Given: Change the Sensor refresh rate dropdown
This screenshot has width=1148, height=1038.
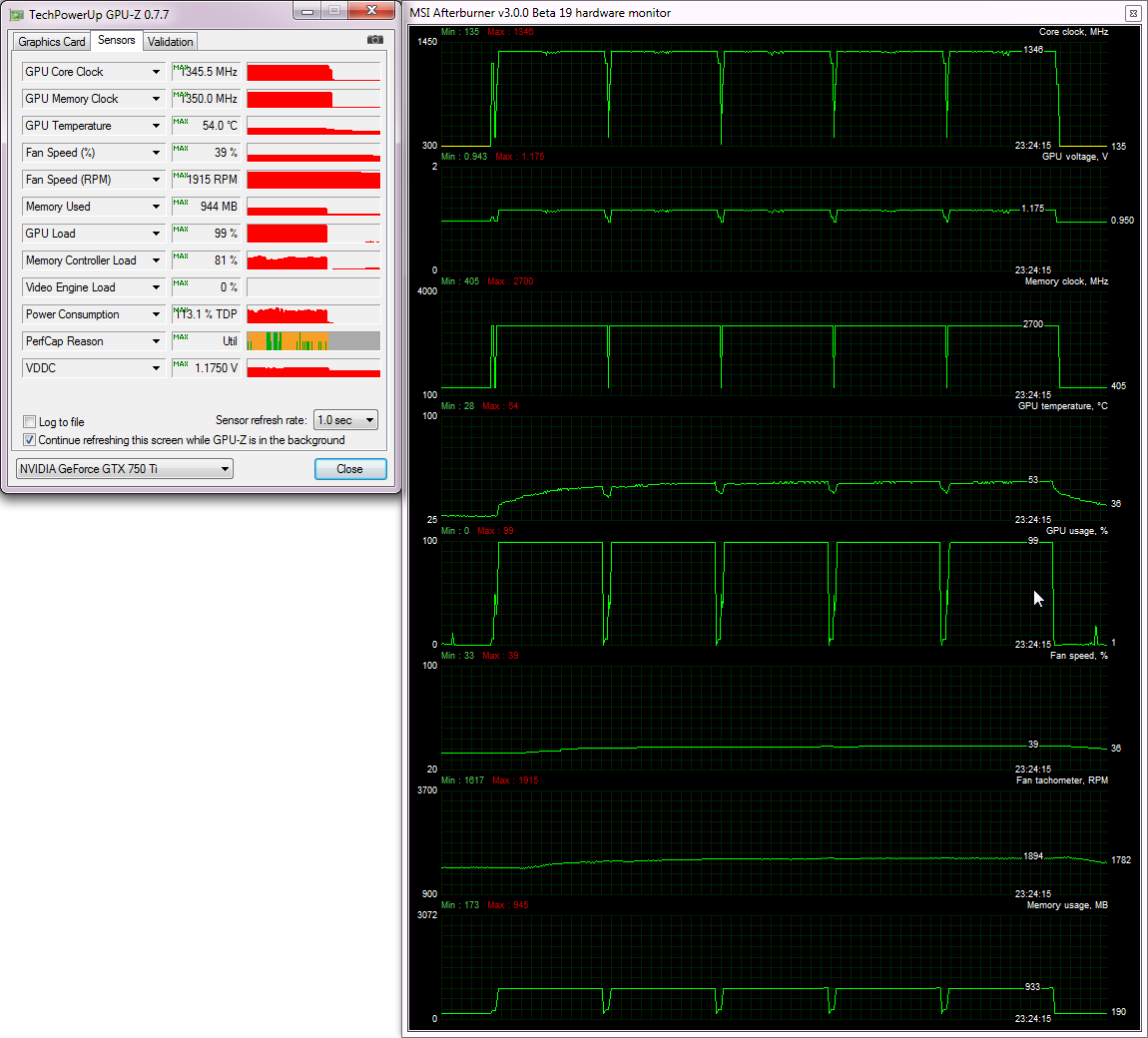Looking at the screenshot, I should click(x=345, y=420).
